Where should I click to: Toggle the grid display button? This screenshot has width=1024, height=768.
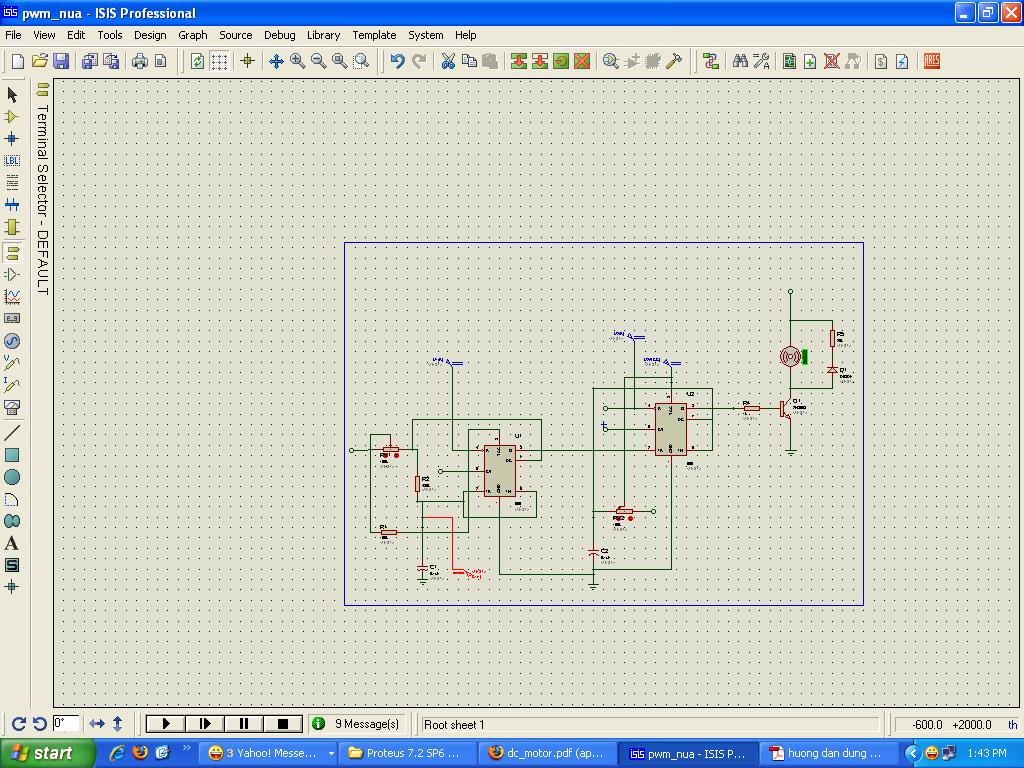219,61
